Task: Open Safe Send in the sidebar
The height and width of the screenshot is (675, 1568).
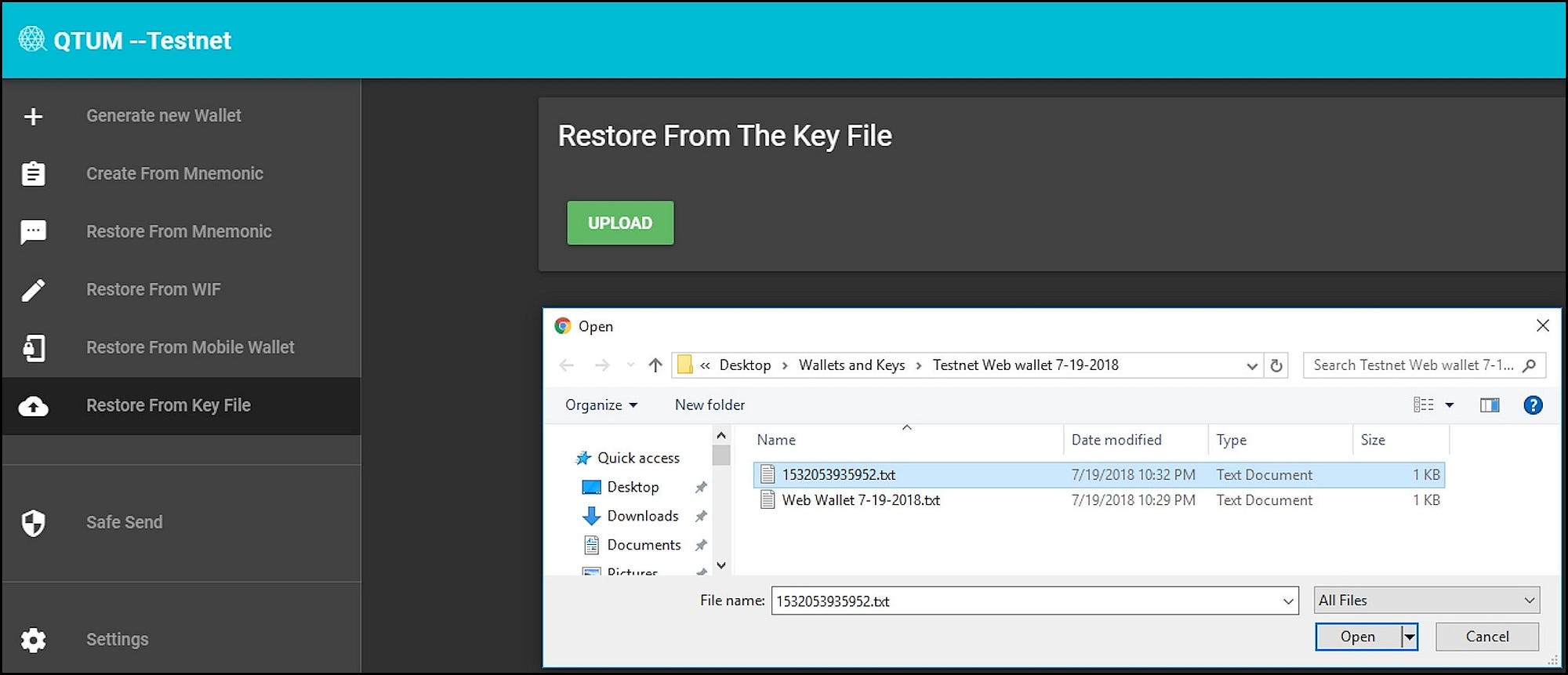Action: tap(125, 523)
